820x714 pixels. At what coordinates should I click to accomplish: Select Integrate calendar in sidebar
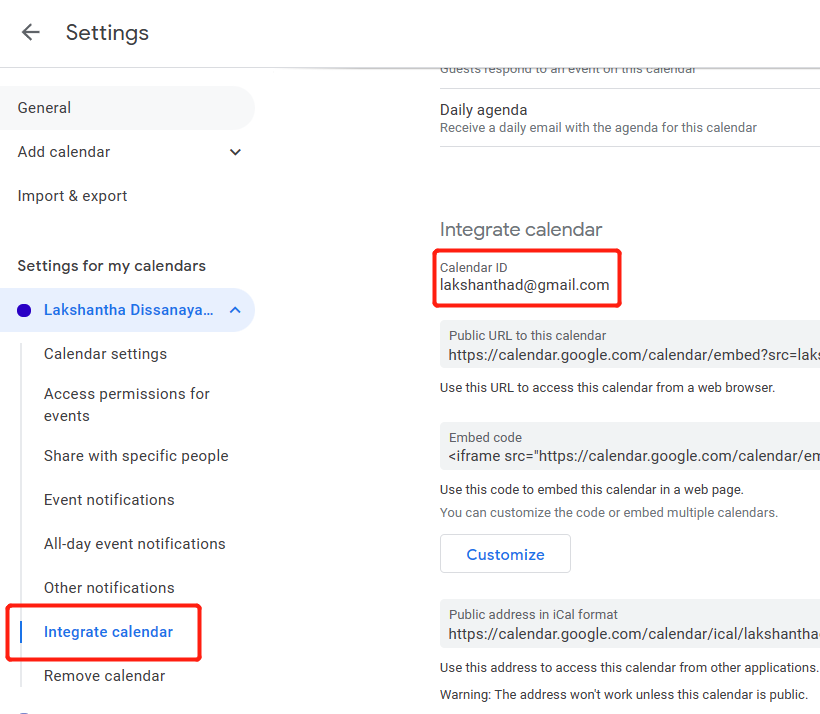pos(108,632)
